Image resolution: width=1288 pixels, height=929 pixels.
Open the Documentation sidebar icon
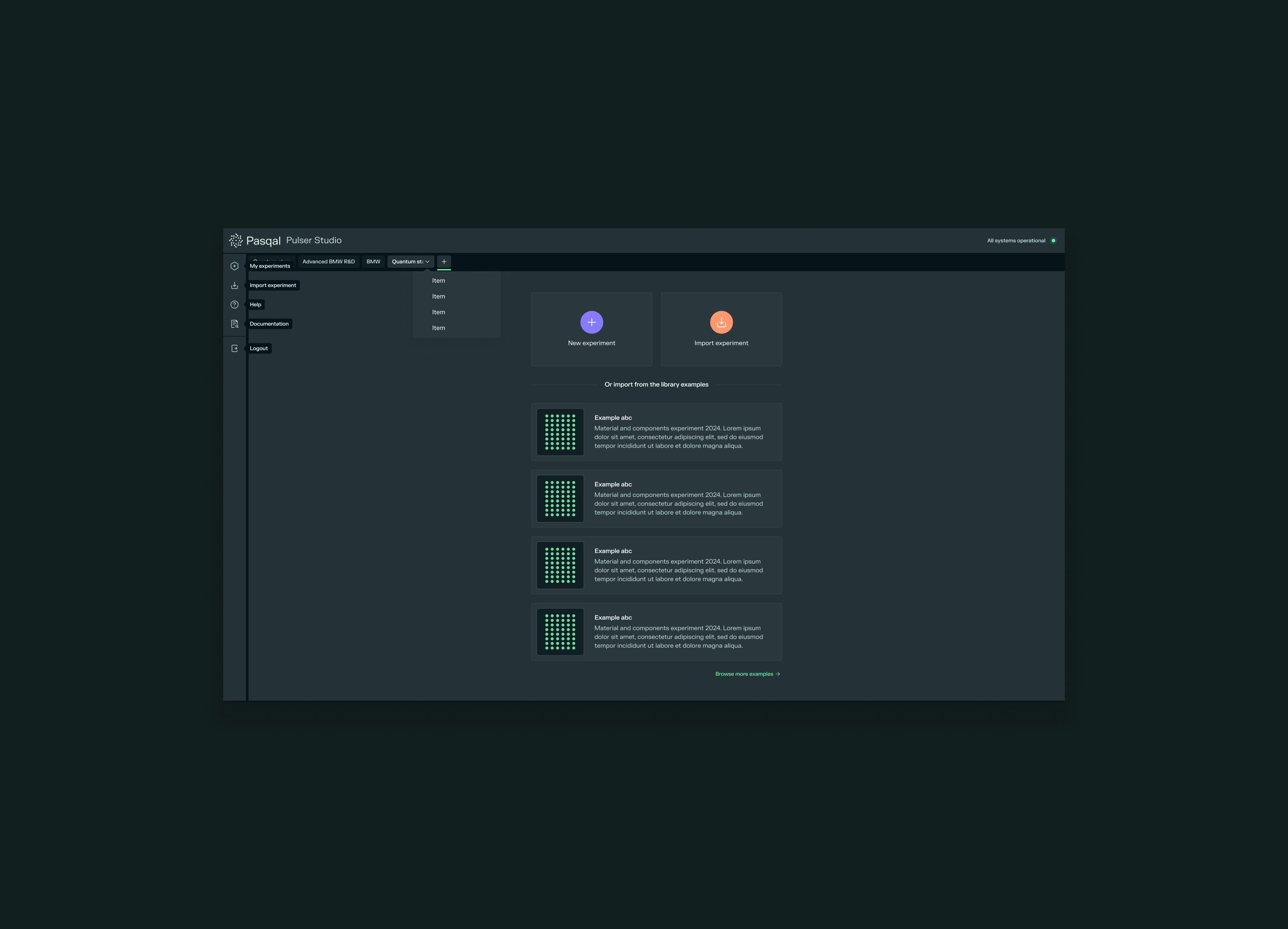click(234, 324)
